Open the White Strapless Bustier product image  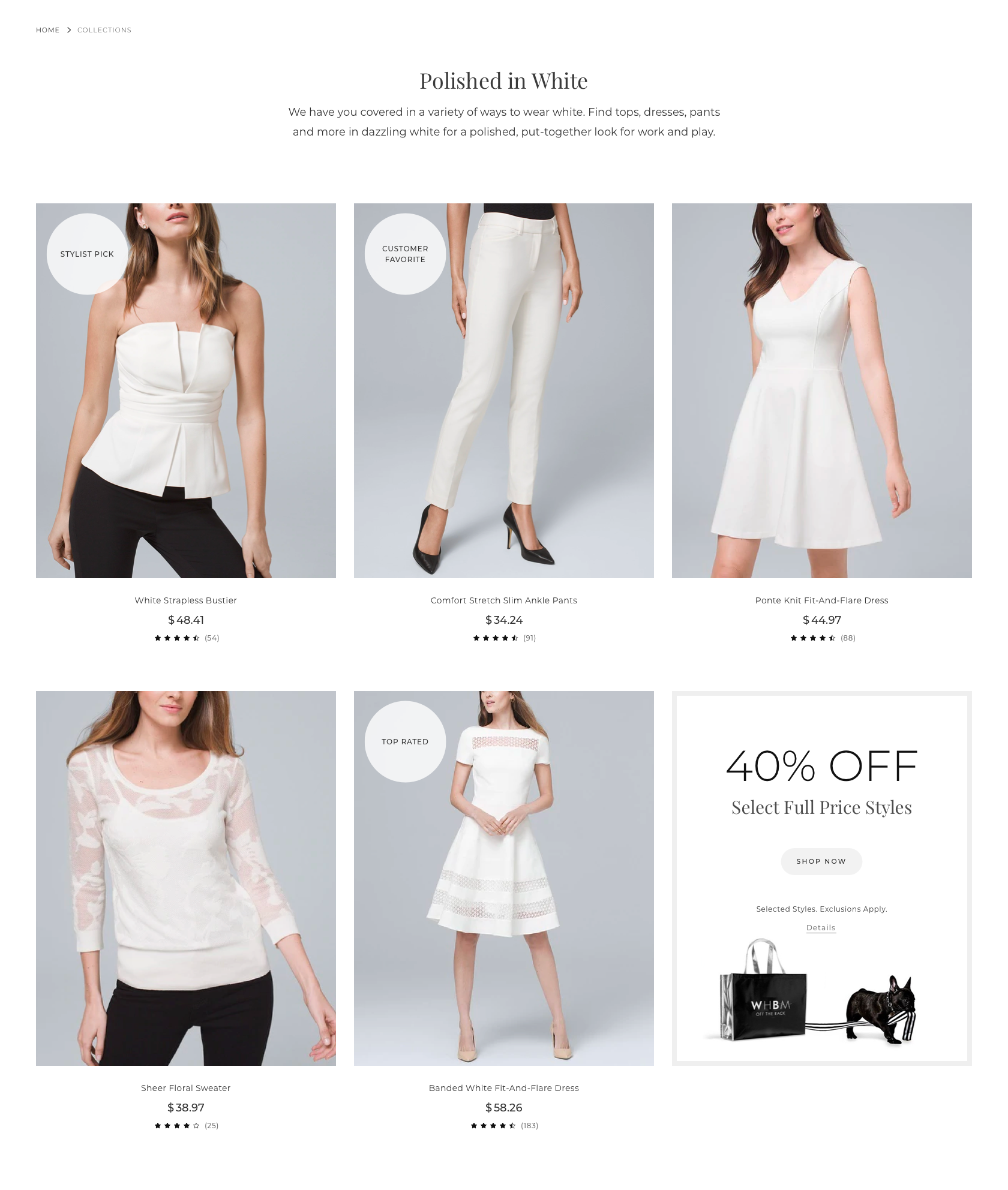(186, 390)
